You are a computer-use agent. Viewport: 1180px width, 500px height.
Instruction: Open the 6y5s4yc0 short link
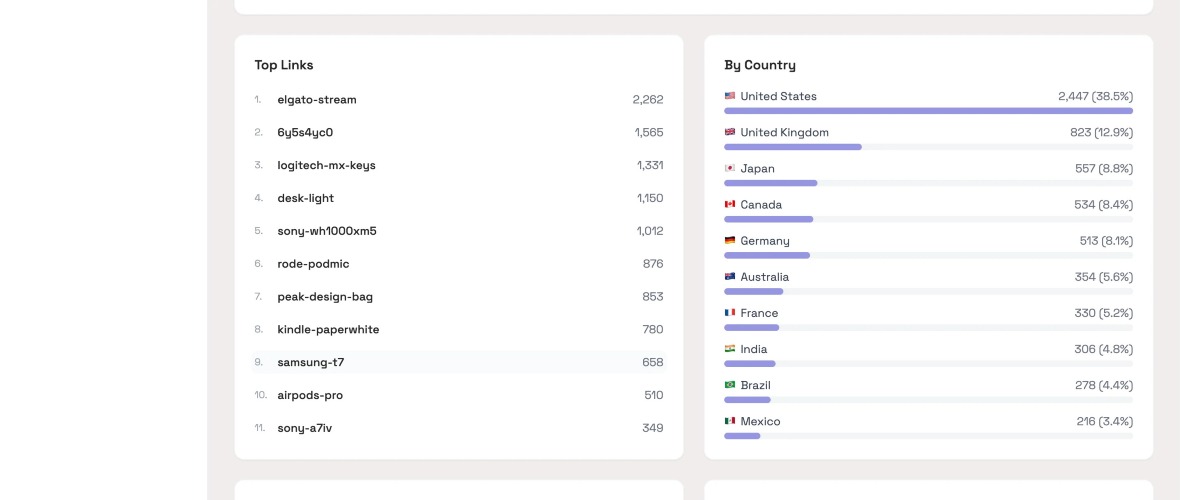[305, 132]
